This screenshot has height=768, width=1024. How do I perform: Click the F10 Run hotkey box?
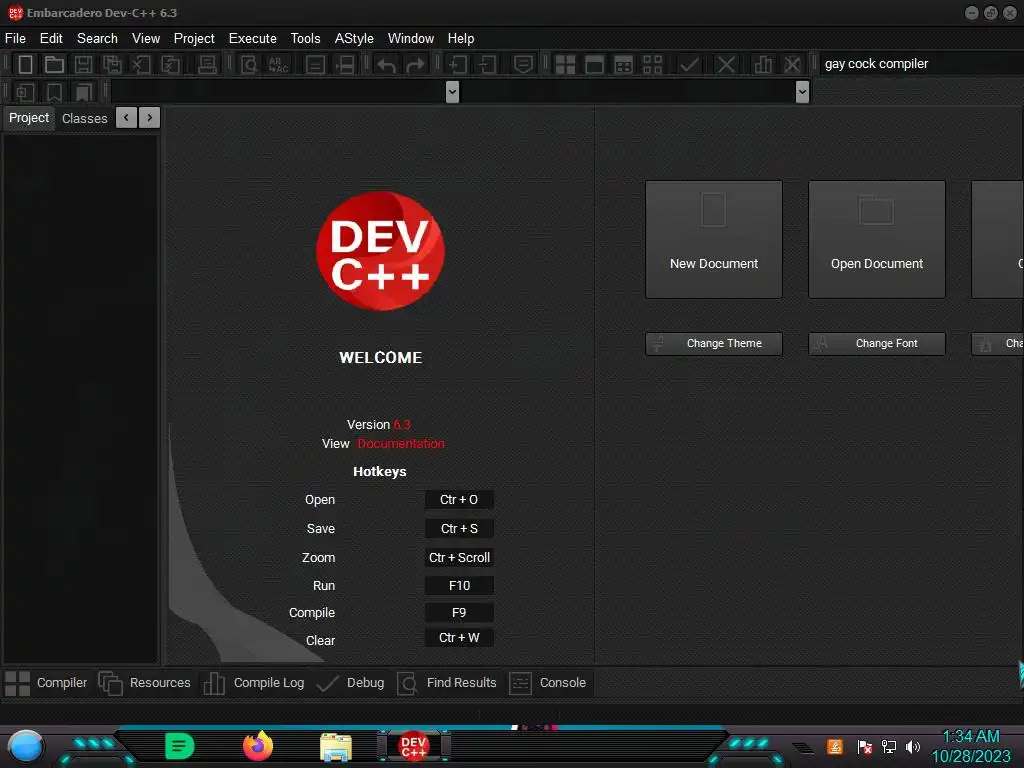459,586
